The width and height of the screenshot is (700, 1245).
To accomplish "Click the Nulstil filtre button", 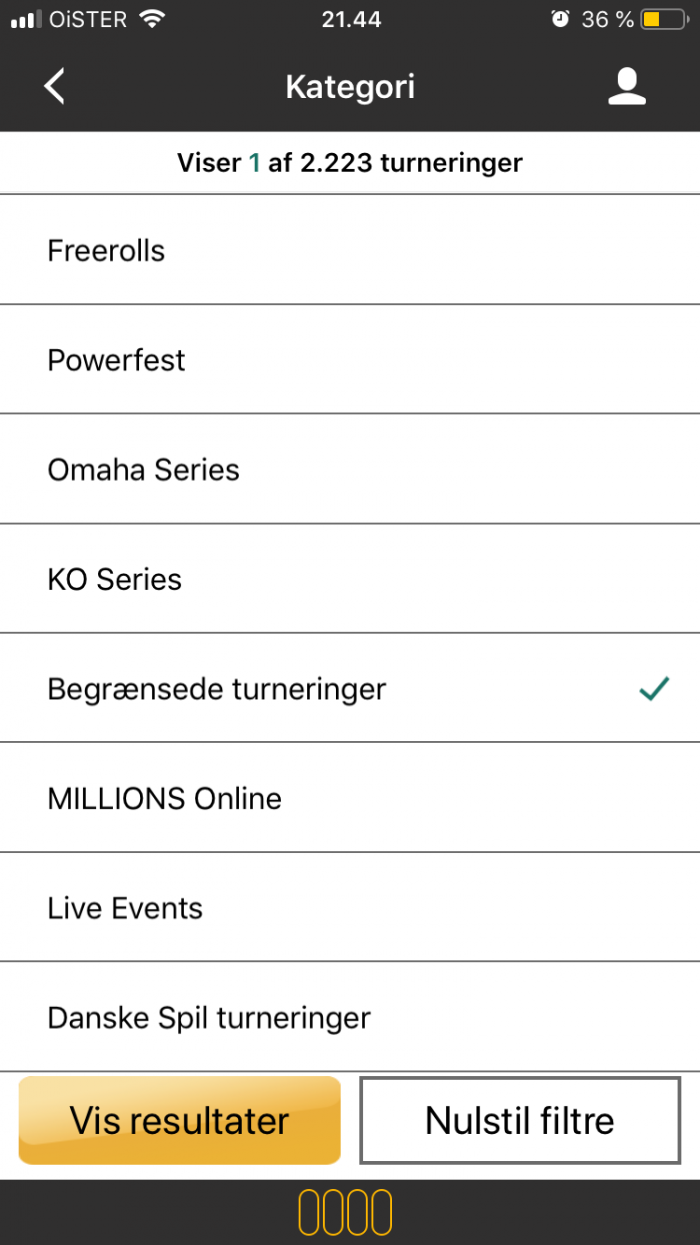I will click(520, 1120).
